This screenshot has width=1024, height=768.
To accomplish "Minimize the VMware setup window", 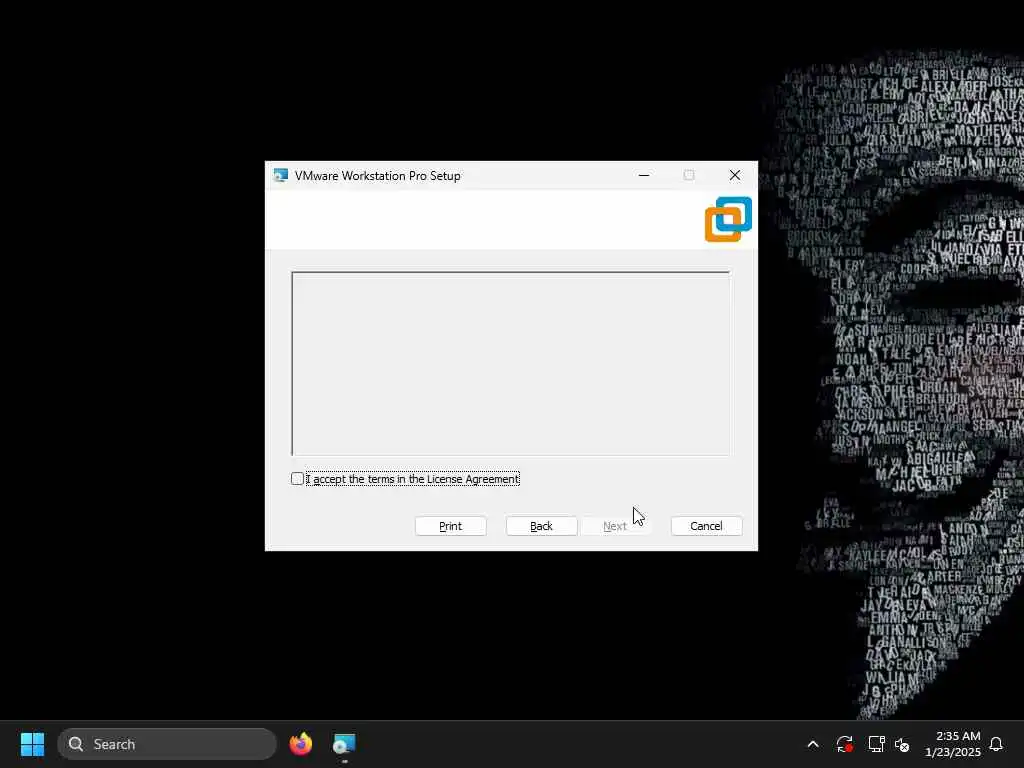I will point(644,176).
